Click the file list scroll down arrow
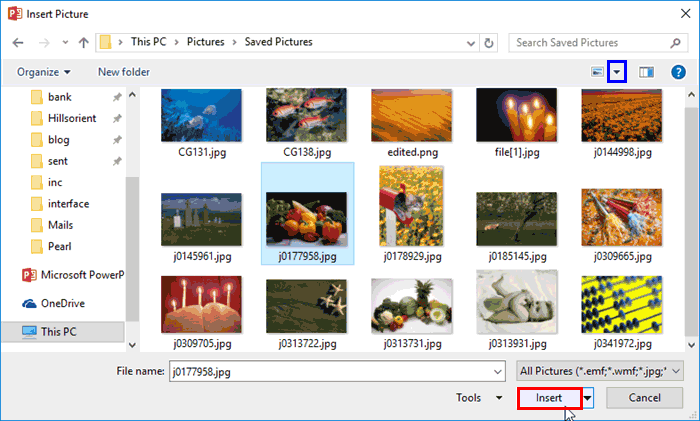700x421 pixels. click(x=692, y=345)
